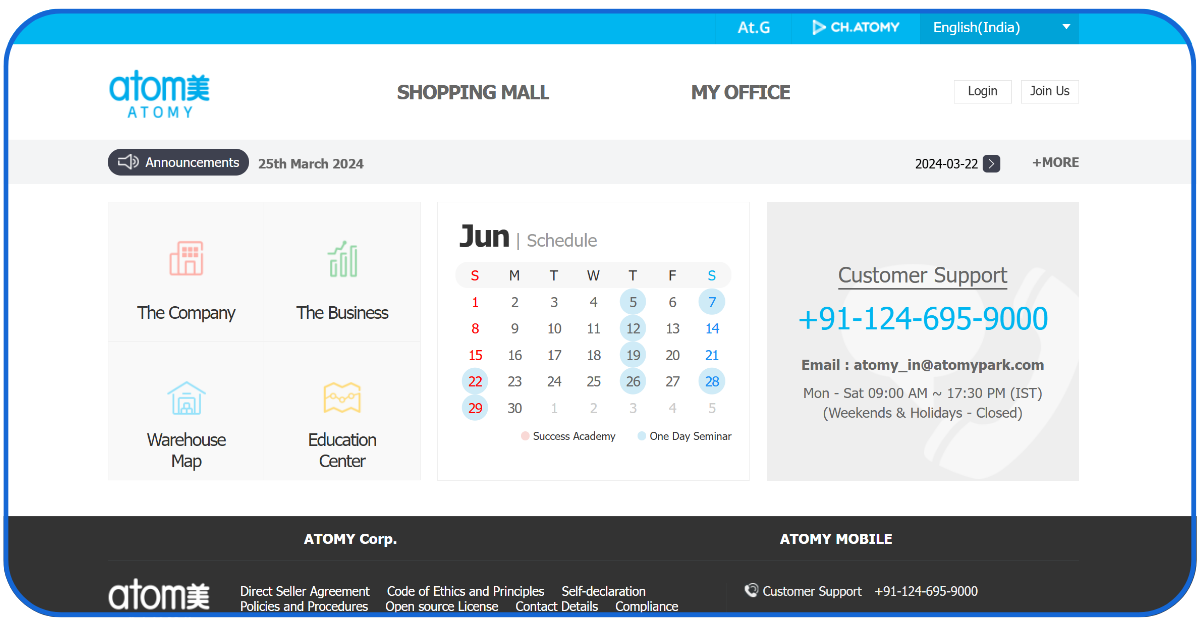
Task: Select June 22 on the calendar
Action: pyautogui.click(x=475, y=381)
